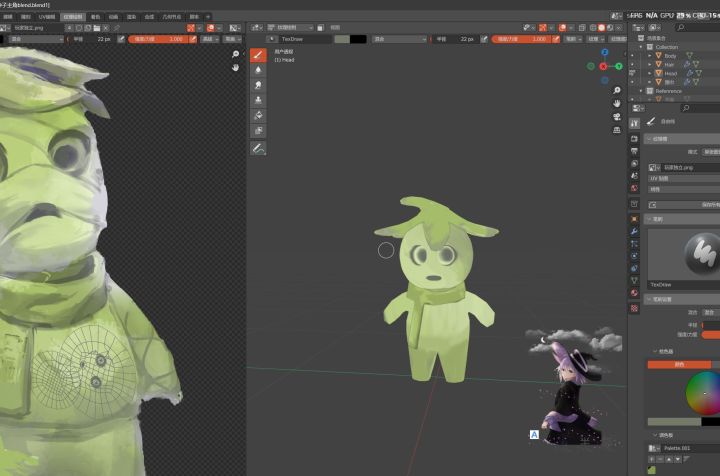The width and height of the screenshot is (720, 476).
Task: Open the UV编辑 workspace tab
Action: tap(47, 17)
